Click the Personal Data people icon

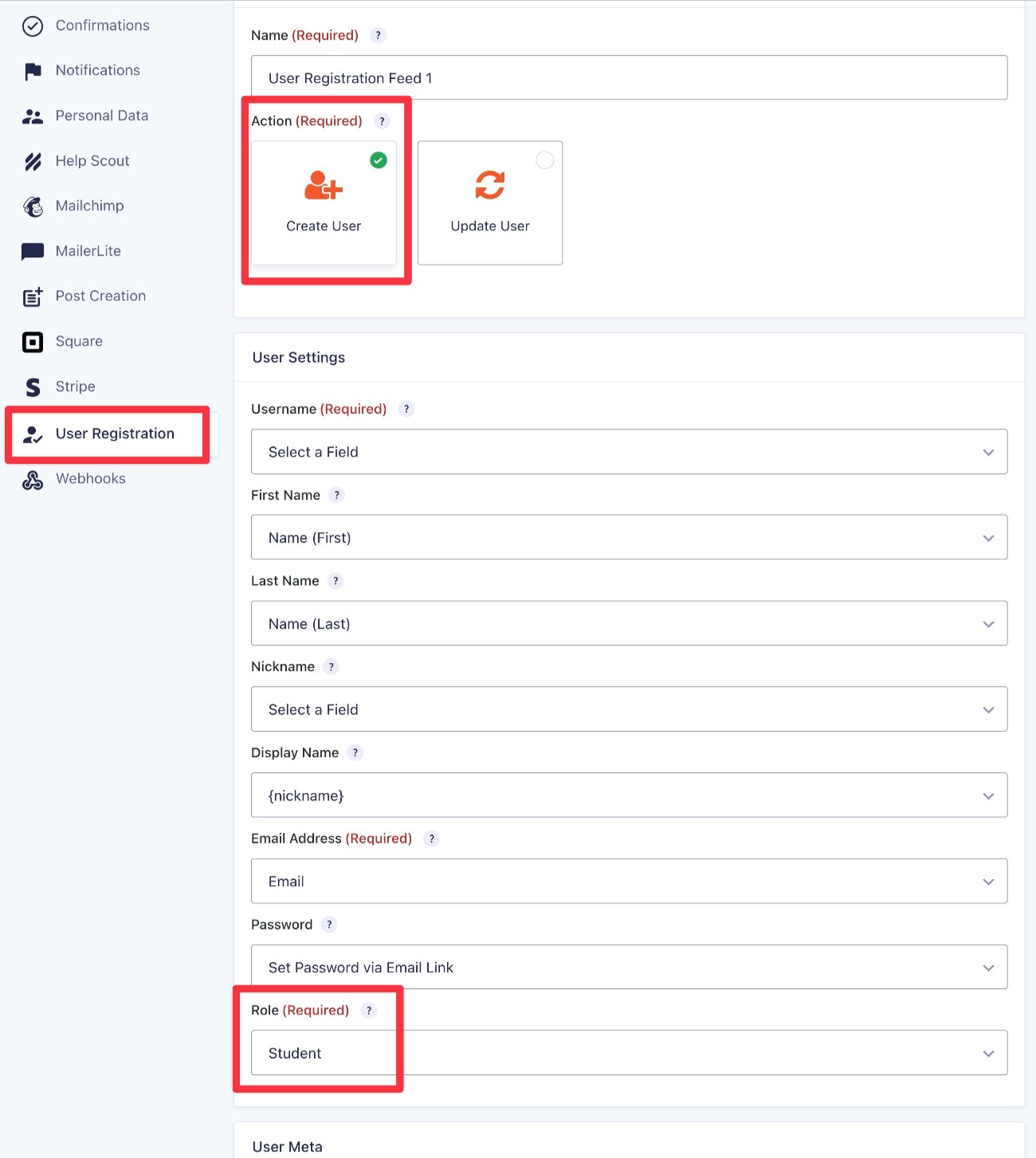pos(33,116)
